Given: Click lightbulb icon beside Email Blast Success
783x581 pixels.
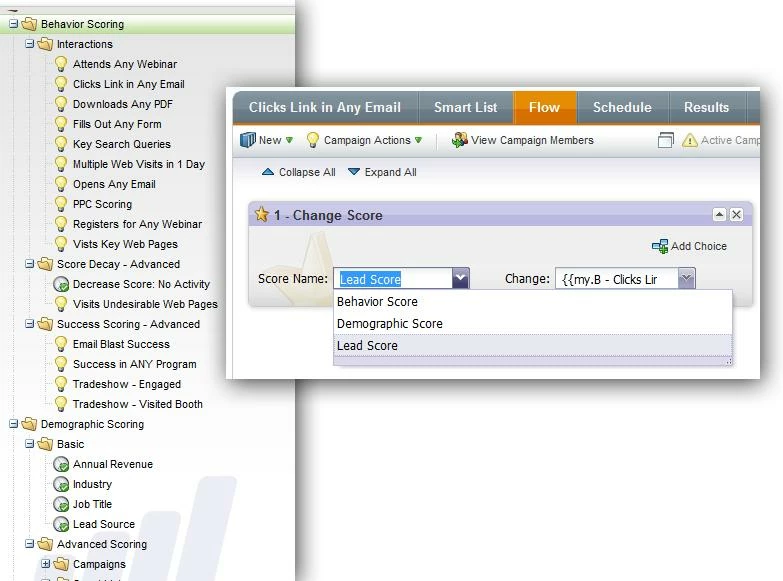Looking at the screenshot, I should (x=61, y=344).
